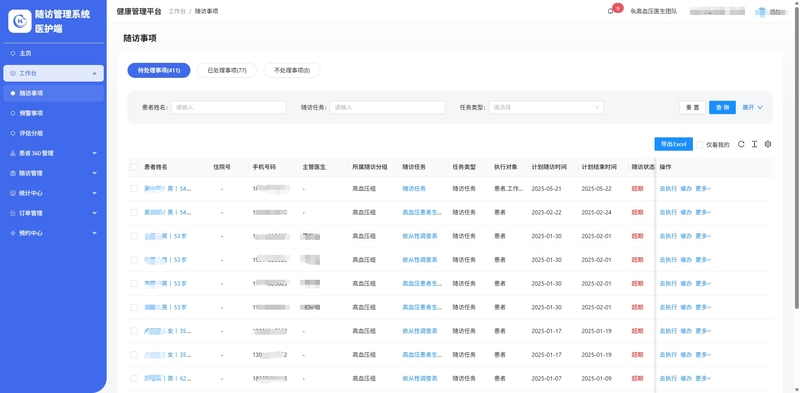Tick checkbox of 2025-01-17 依从性调查表 row
This screenshot has height=393, width=800.
(x=134, y=331)
